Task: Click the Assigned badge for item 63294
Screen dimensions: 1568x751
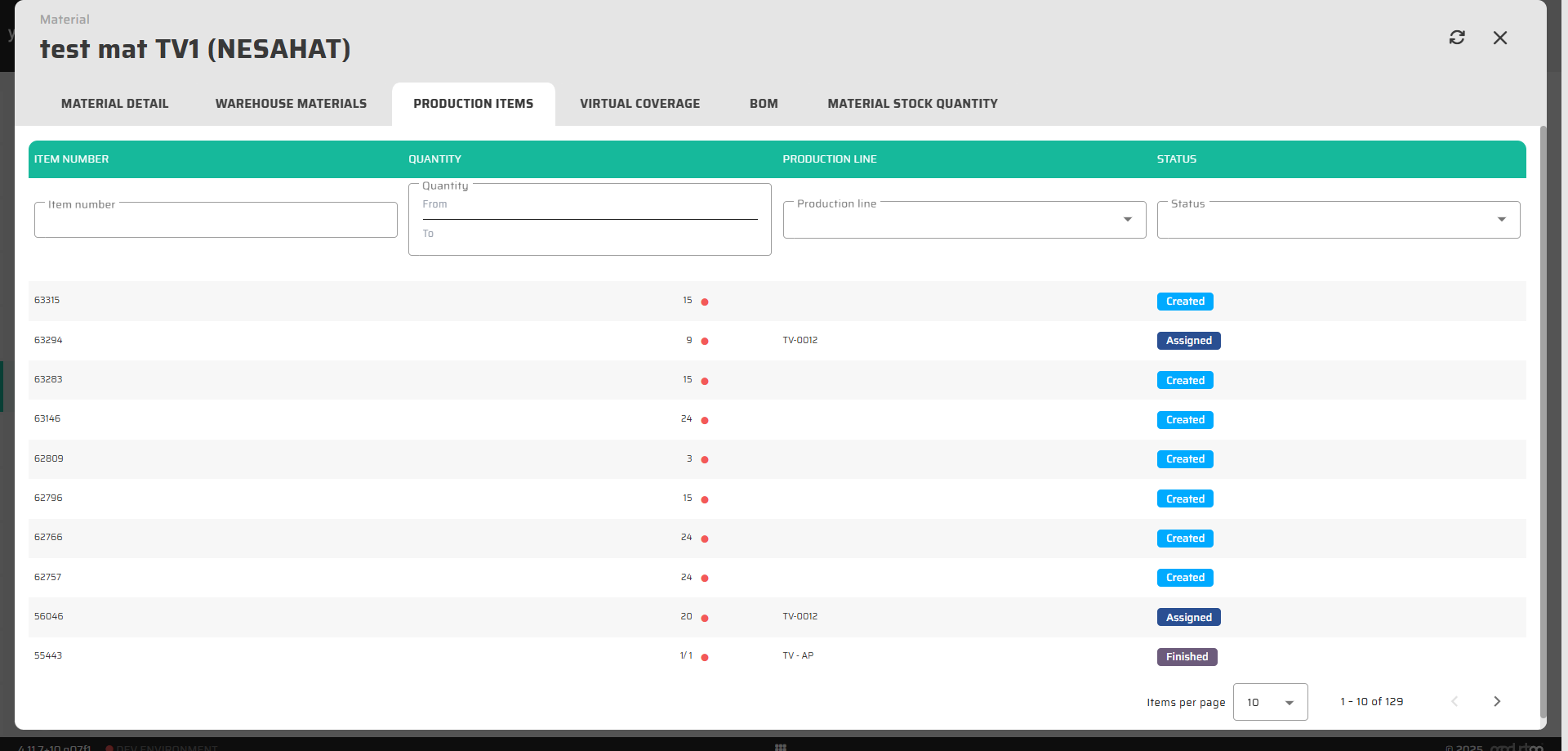Action: [x=1188, y=341]
